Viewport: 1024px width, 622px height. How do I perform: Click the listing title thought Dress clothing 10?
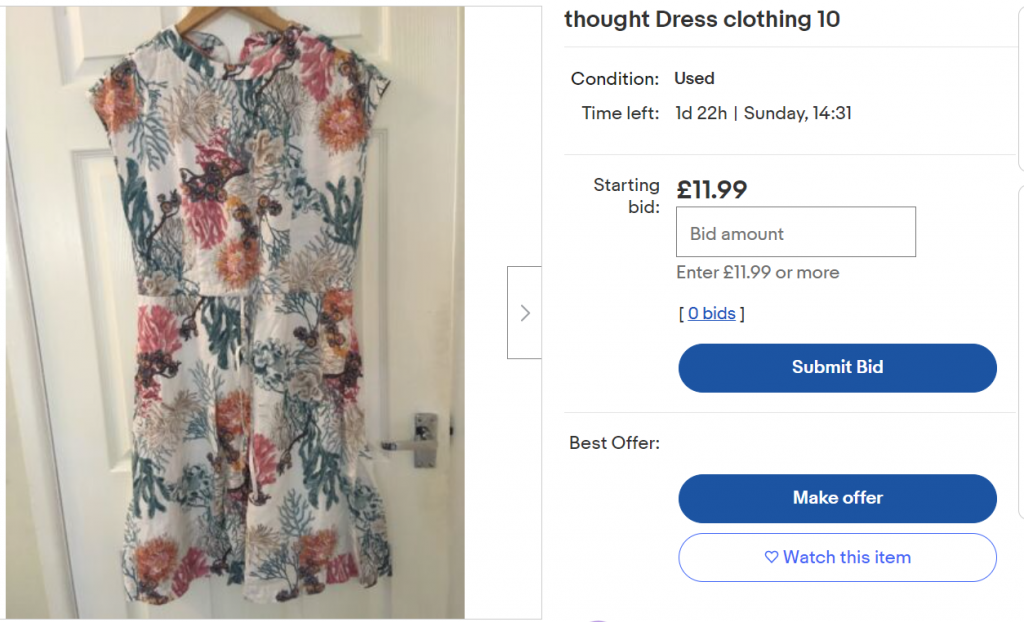click(702, 19)
